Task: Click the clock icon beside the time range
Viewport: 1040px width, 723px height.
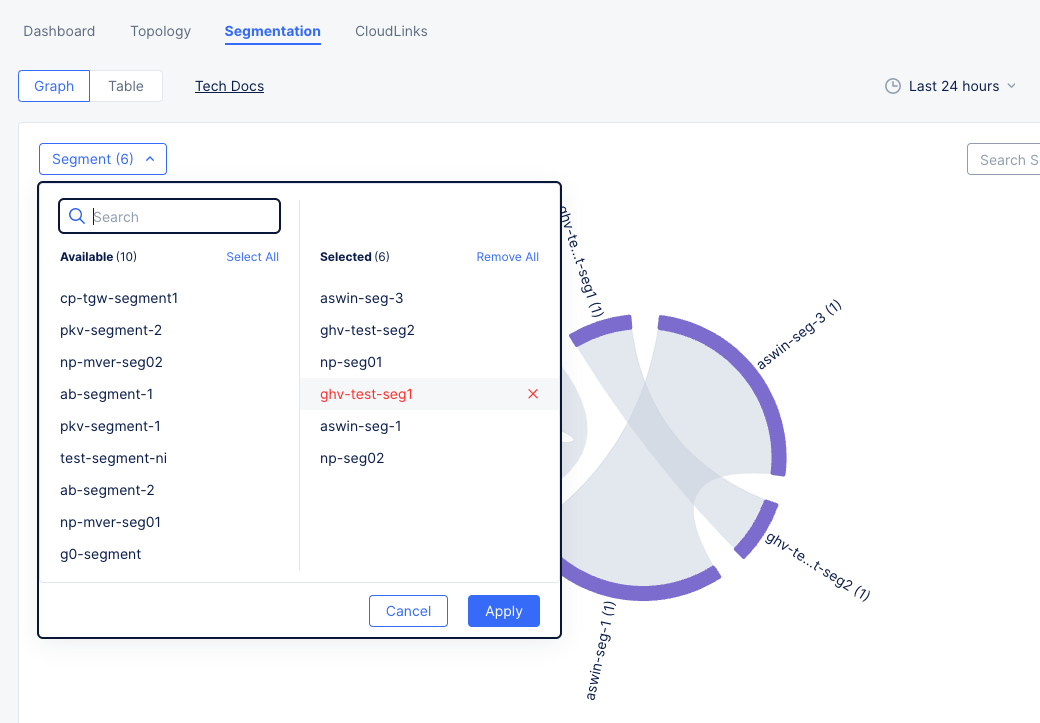Action: [891, 86]
